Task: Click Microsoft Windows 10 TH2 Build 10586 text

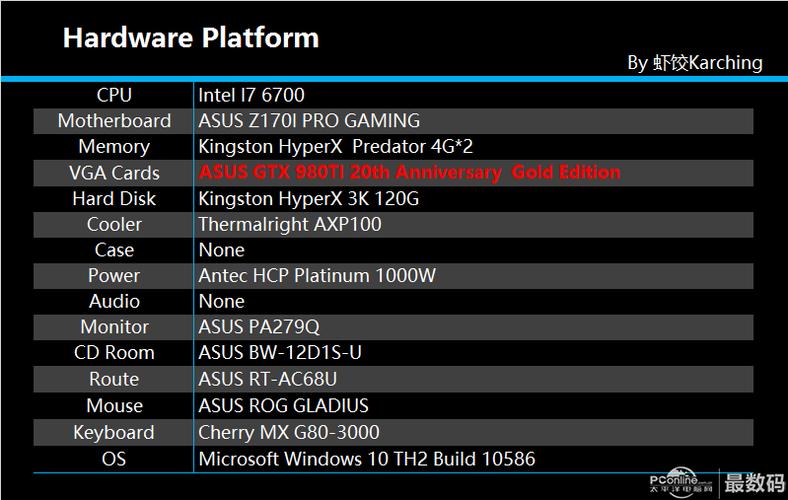Action: [367, 459]
